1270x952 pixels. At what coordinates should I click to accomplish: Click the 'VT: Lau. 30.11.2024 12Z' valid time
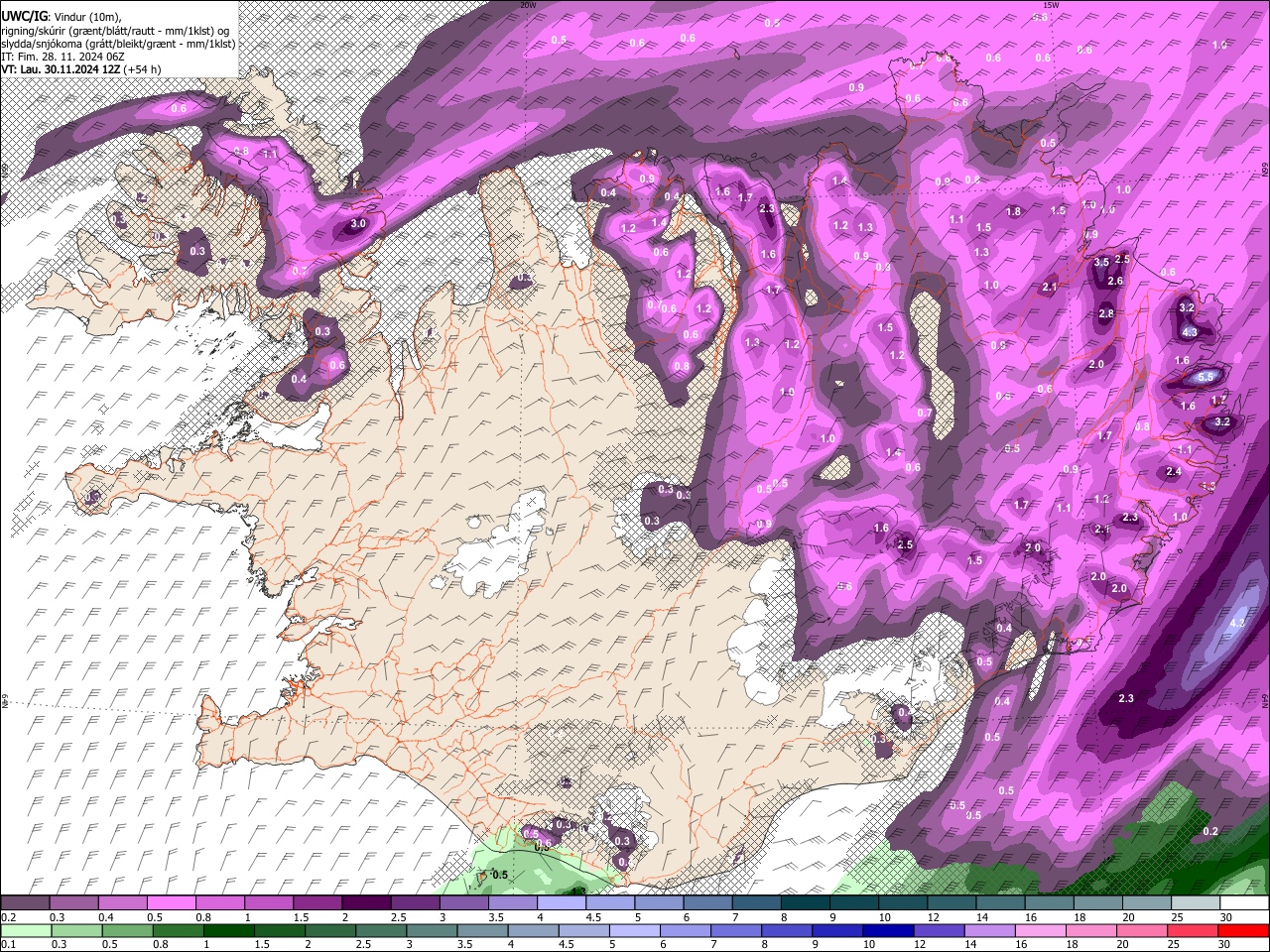[61, 69]
